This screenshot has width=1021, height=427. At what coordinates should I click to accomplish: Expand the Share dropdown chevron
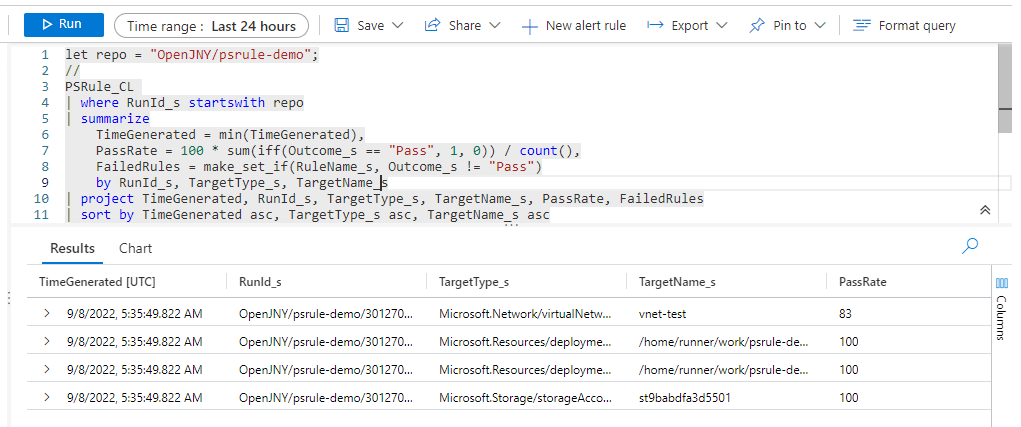(x=494, y=25)
